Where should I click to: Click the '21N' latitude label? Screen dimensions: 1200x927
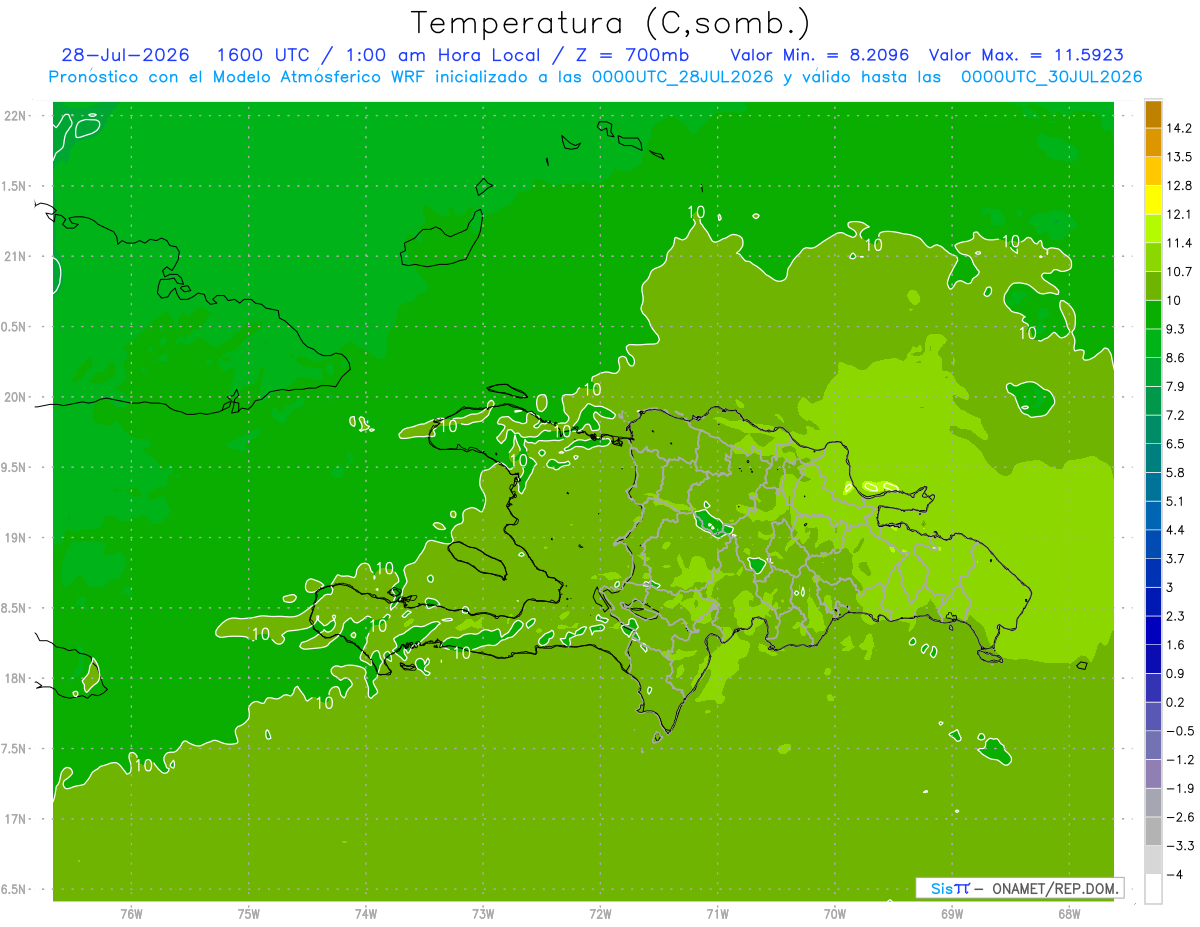coord(17,257)
